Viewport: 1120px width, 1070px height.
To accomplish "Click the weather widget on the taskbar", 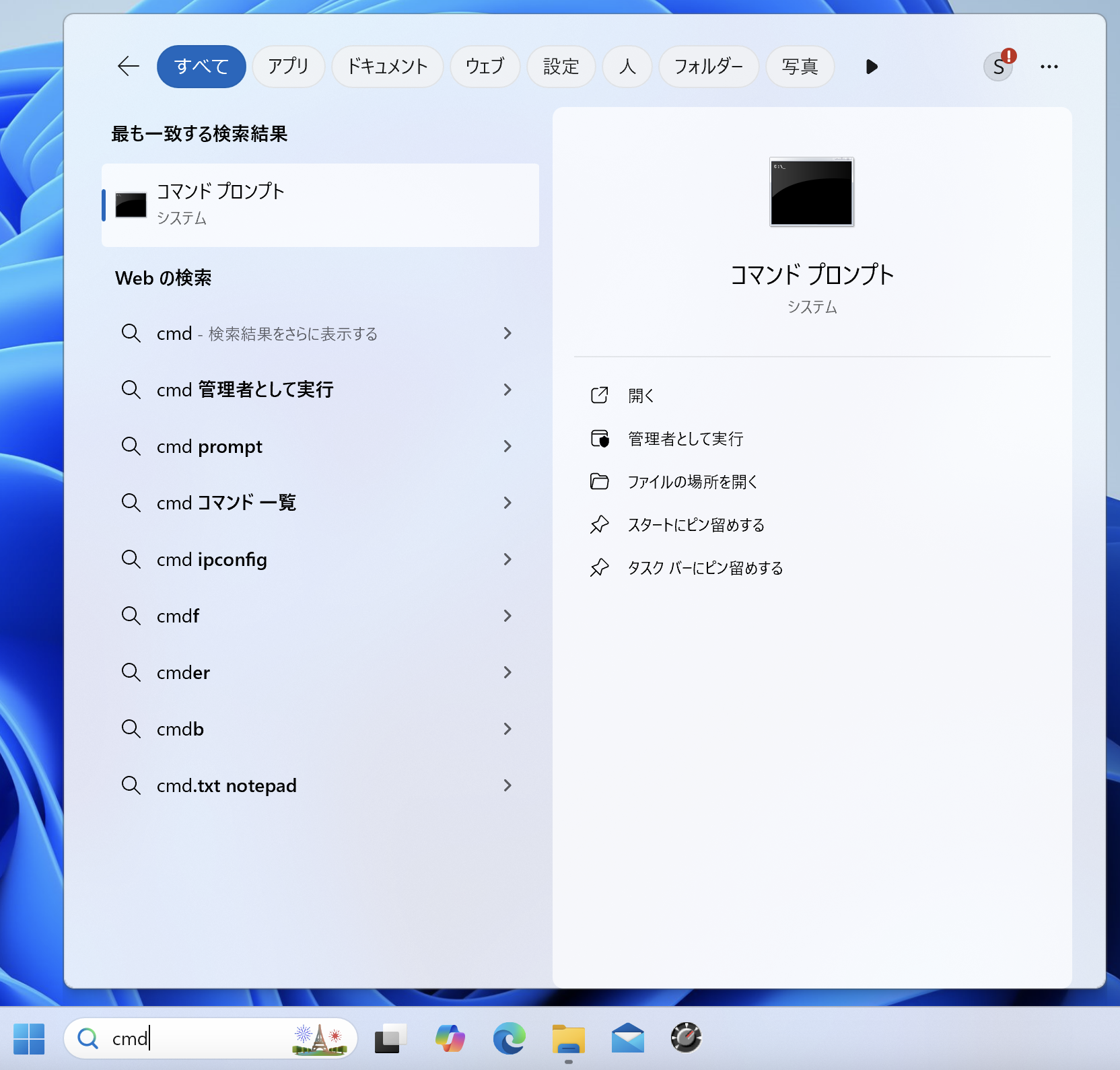I will (x=320, y=1038).
